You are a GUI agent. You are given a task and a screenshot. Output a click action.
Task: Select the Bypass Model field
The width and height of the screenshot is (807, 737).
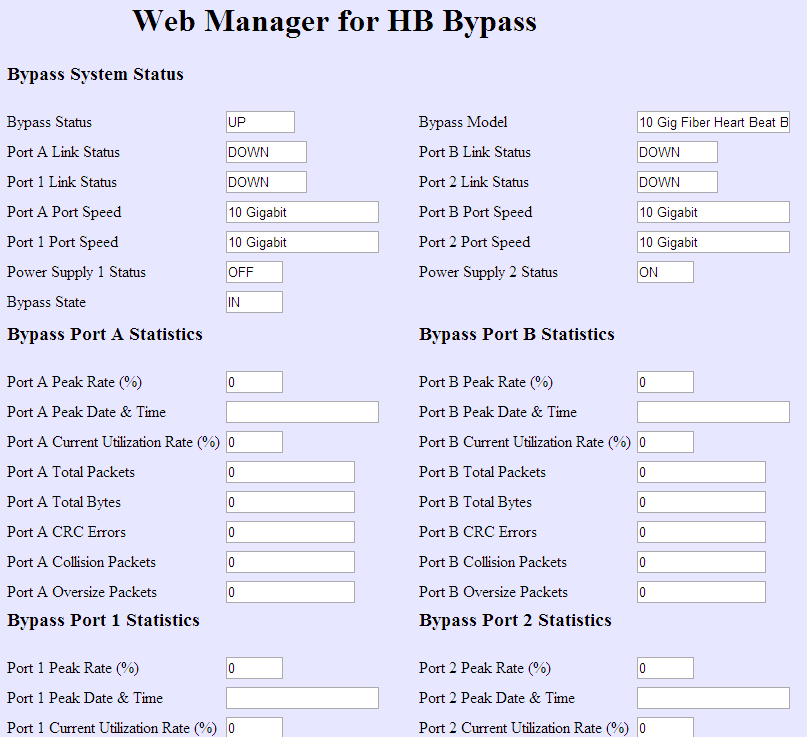(x=713, y=122)
